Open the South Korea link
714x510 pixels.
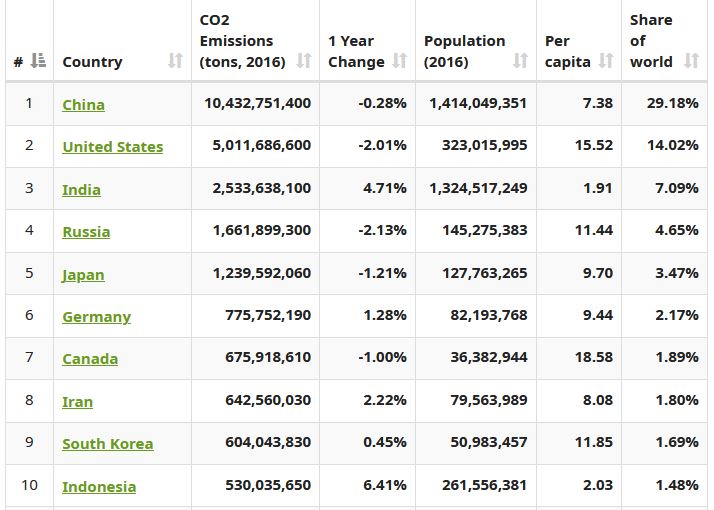pyautogui.click(x=107, y=443)
